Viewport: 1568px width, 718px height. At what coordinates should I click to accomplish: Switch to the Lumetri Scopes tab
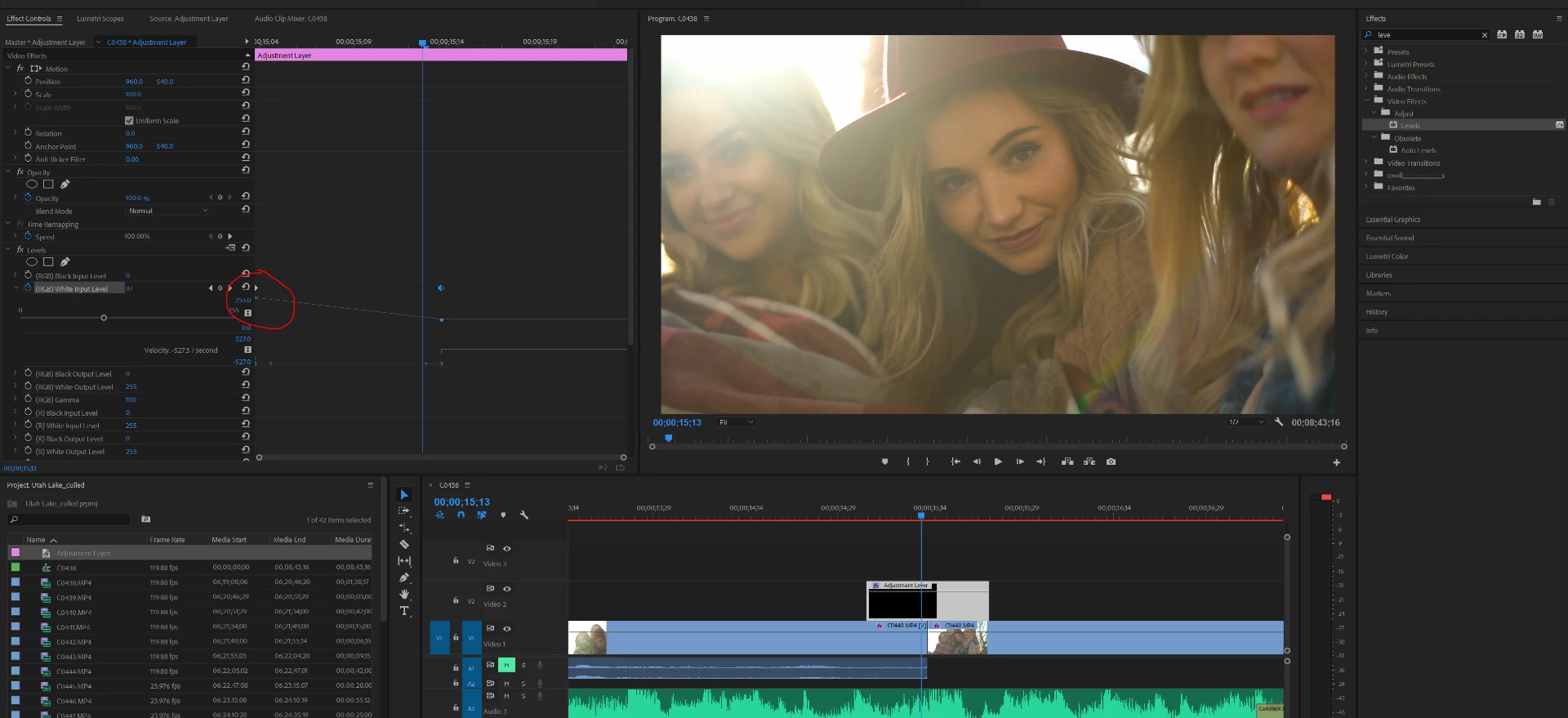[100, 19]
